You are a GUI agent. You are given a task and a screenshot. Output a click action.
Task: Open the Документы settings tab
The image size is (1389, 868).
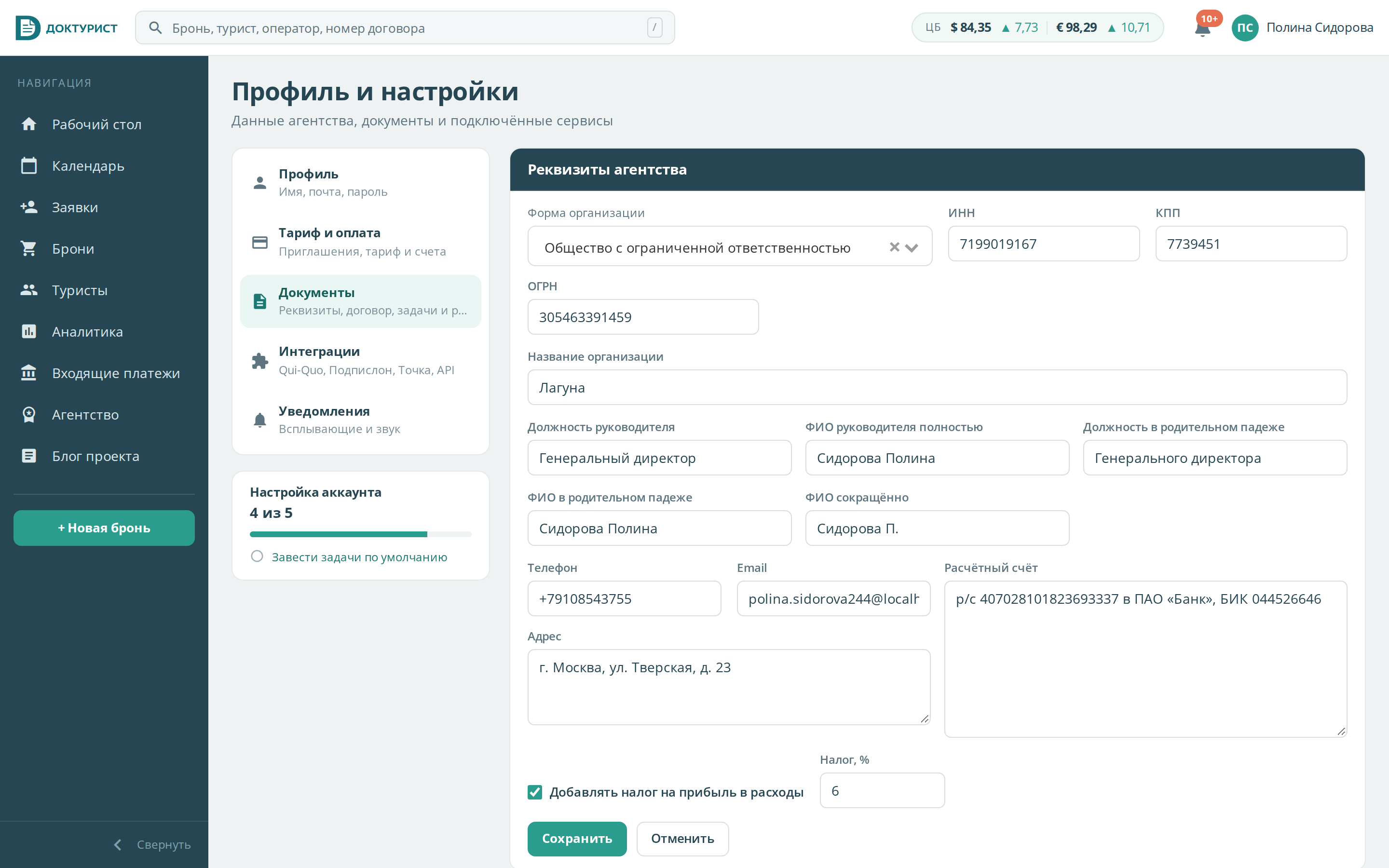(360, 301)
